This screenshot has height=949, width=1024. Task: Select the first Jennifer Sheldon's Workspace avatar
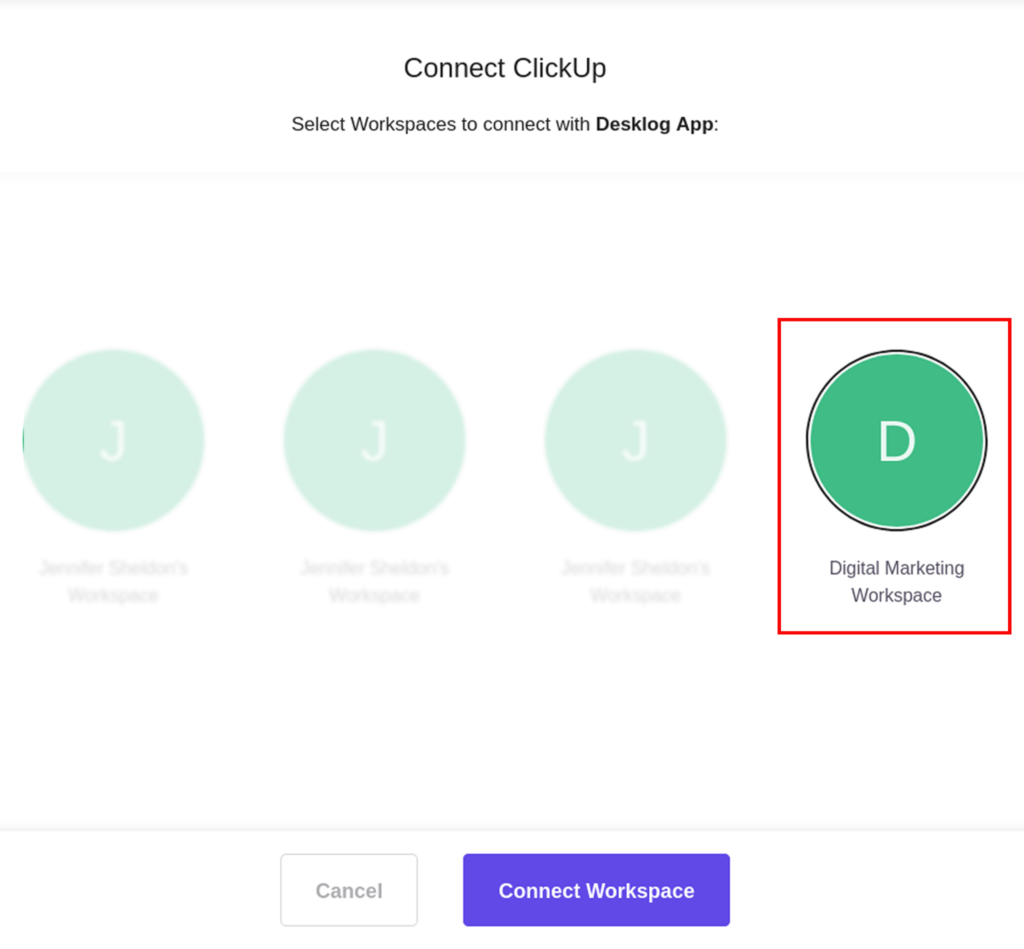coord(114,440)
